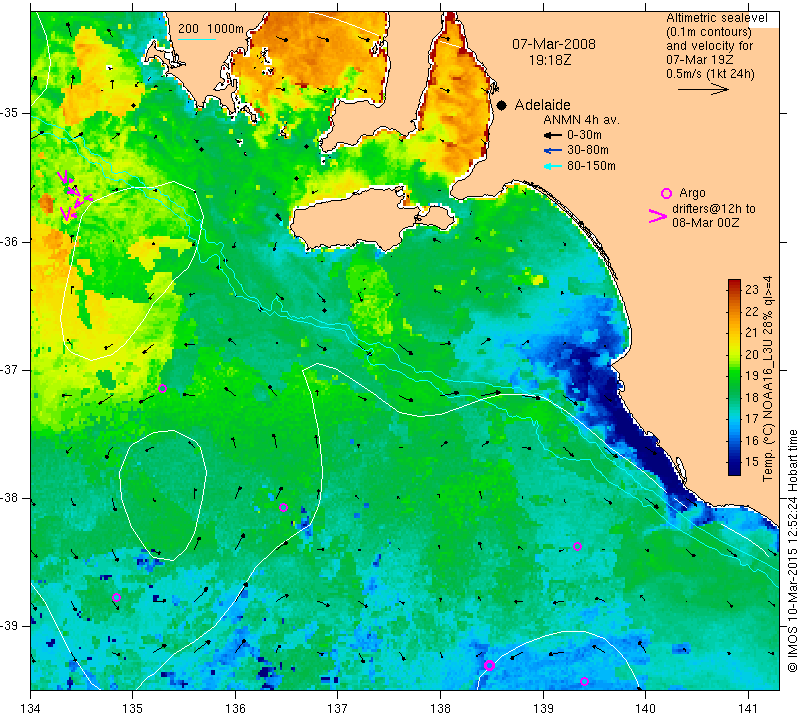The image size is (800, 720).
Task: Click Argo float circle near 136.5E 38.1S
Action: tap(284, 507)
